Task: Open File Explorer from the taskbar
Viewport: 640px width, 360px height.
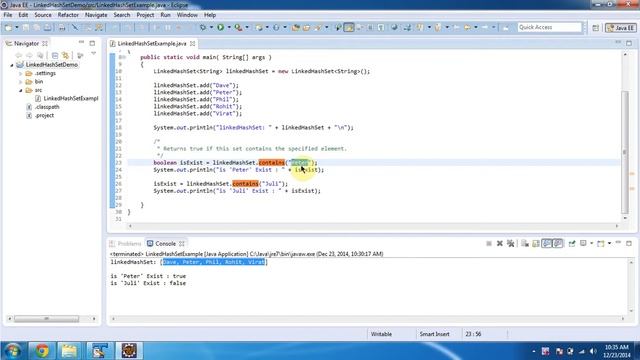Action: (69, 350)
